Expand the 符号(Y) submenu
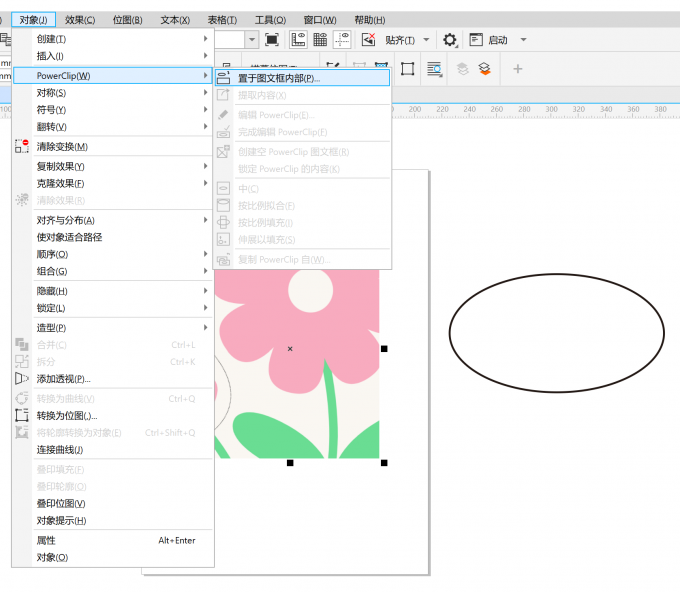Viewport: 680px width, 592px height. pos(113,110)
